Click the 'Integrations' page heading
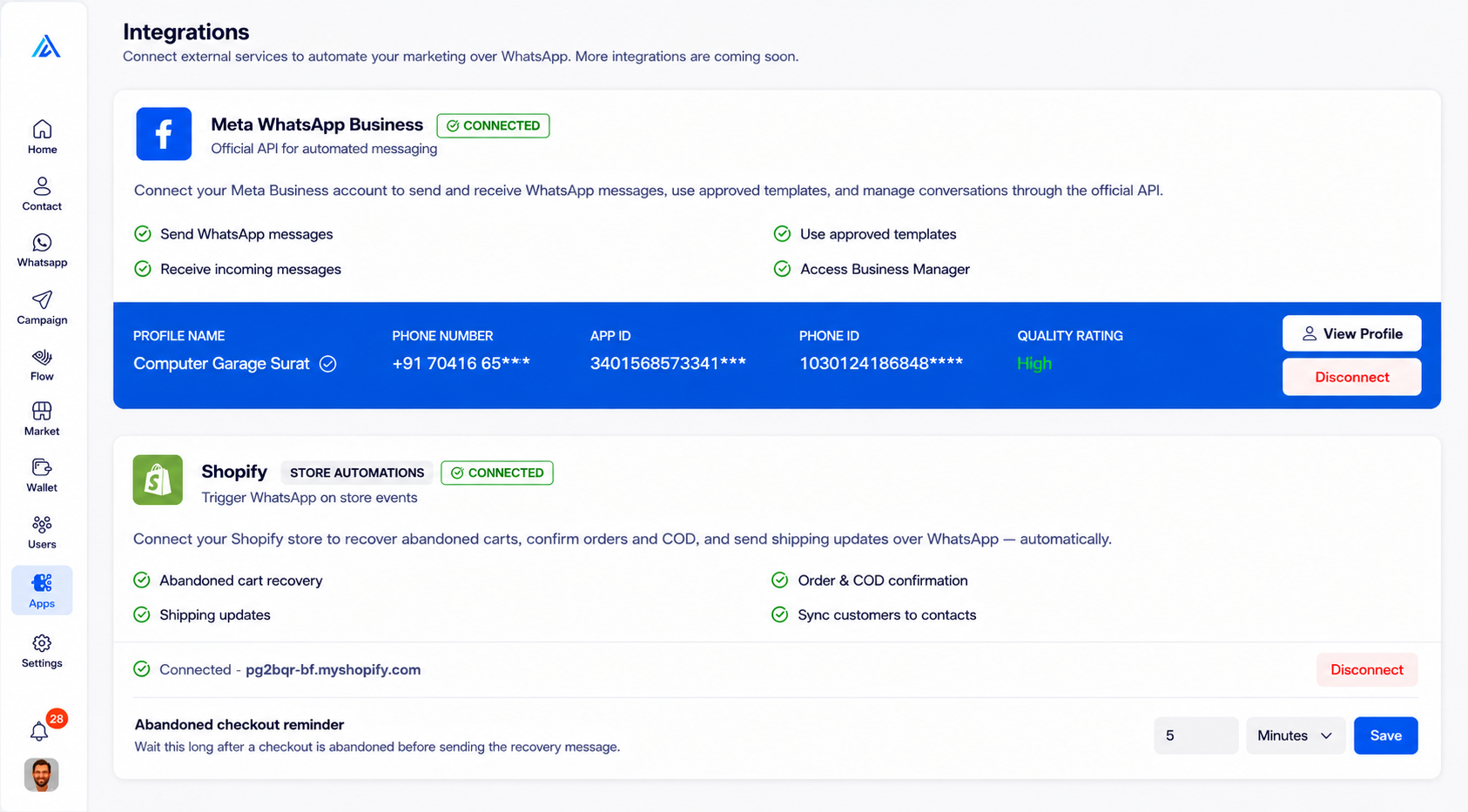 tap(186, 32)
